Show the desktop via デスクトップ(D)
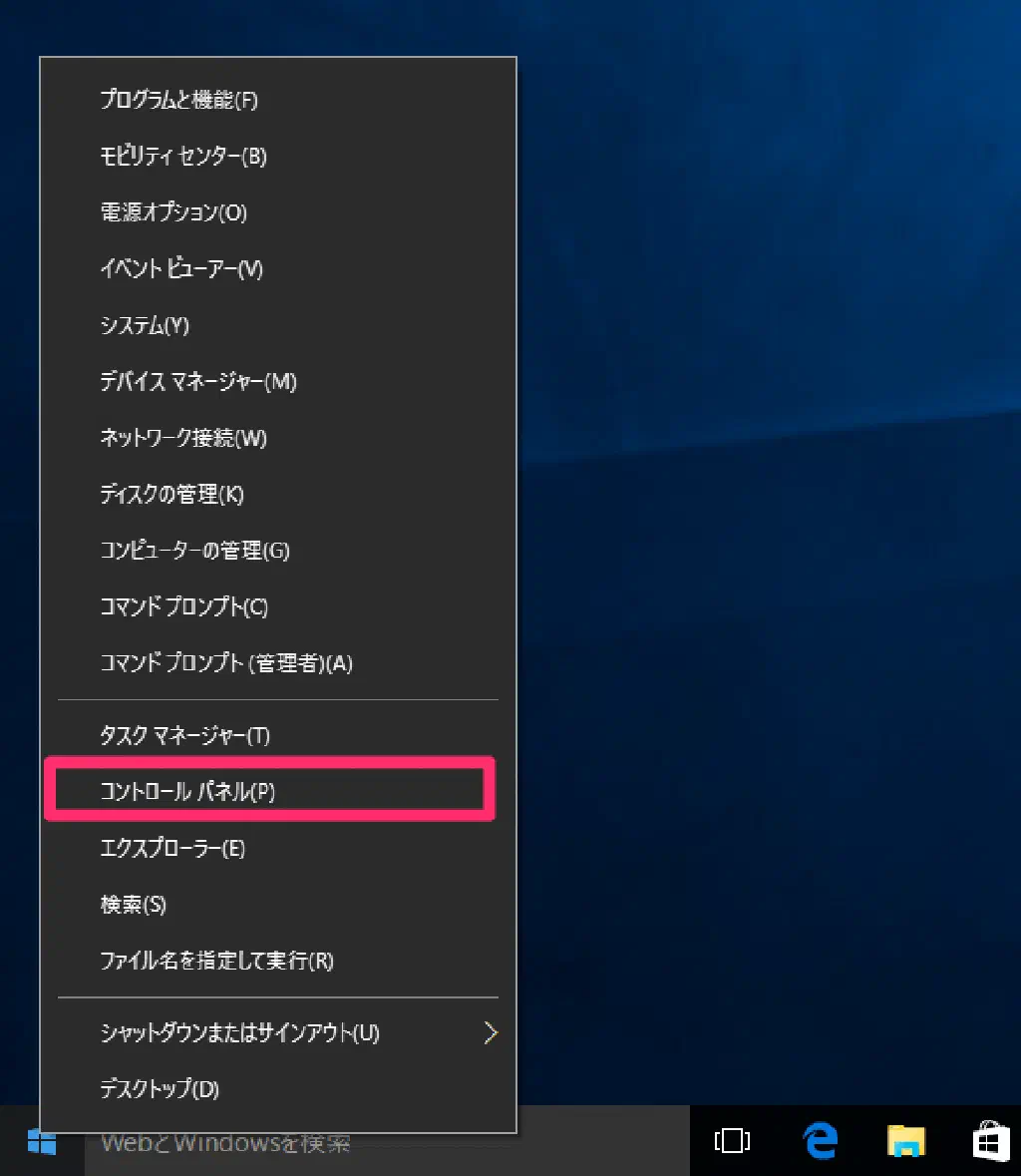This screenshot has width=1021, height=1176. 159,1088
